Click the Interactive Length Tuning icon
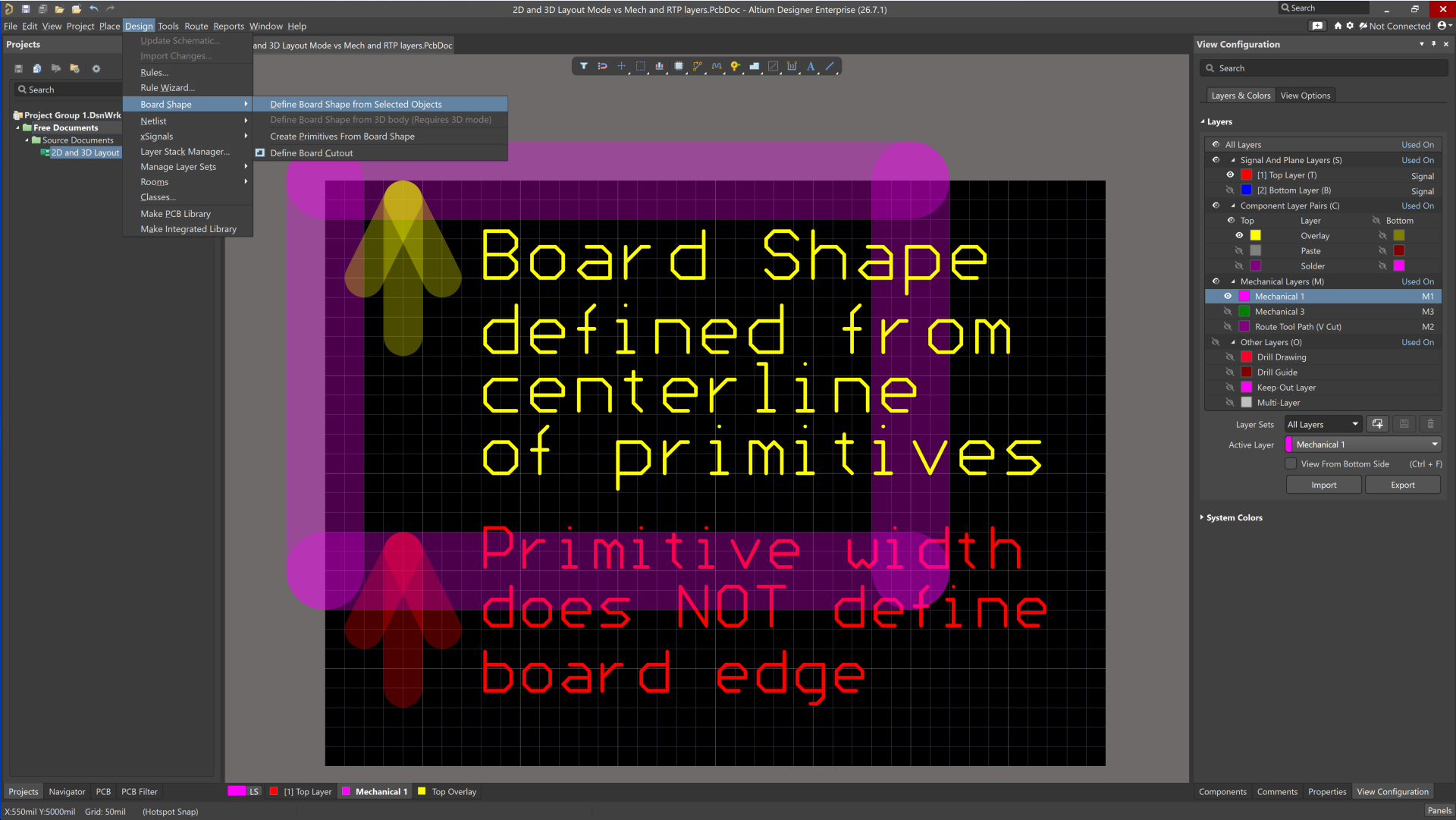1456x820 pixels. point(717,67)
